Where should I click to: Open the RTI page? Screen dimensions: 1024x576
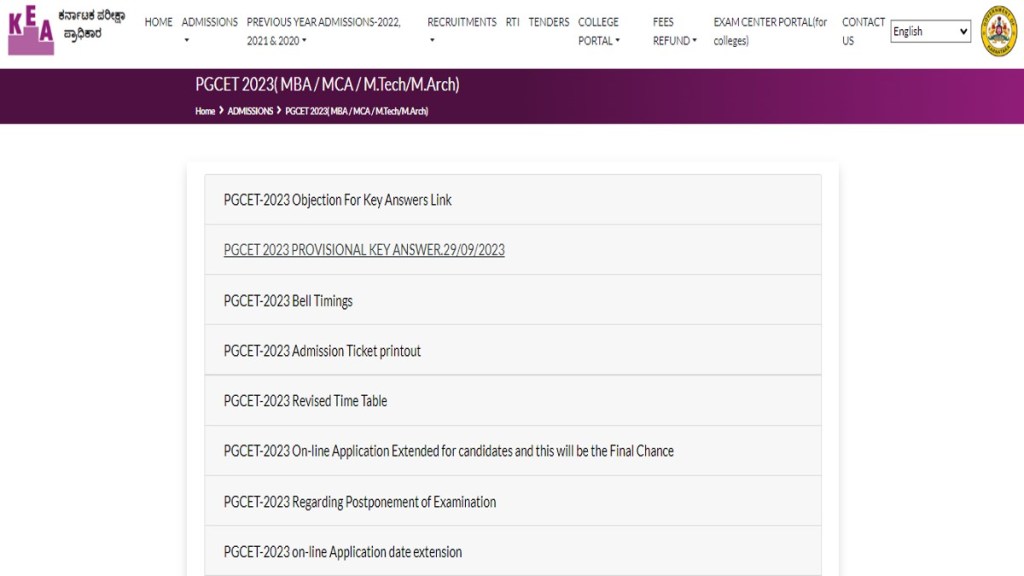(x=512, y=22)
